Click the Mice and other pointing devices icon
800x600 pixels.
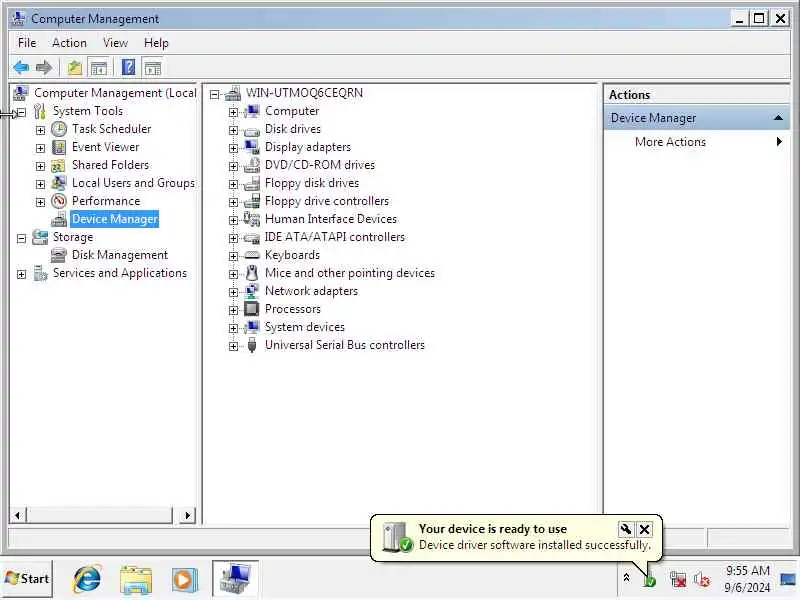[x=252, y=273]
